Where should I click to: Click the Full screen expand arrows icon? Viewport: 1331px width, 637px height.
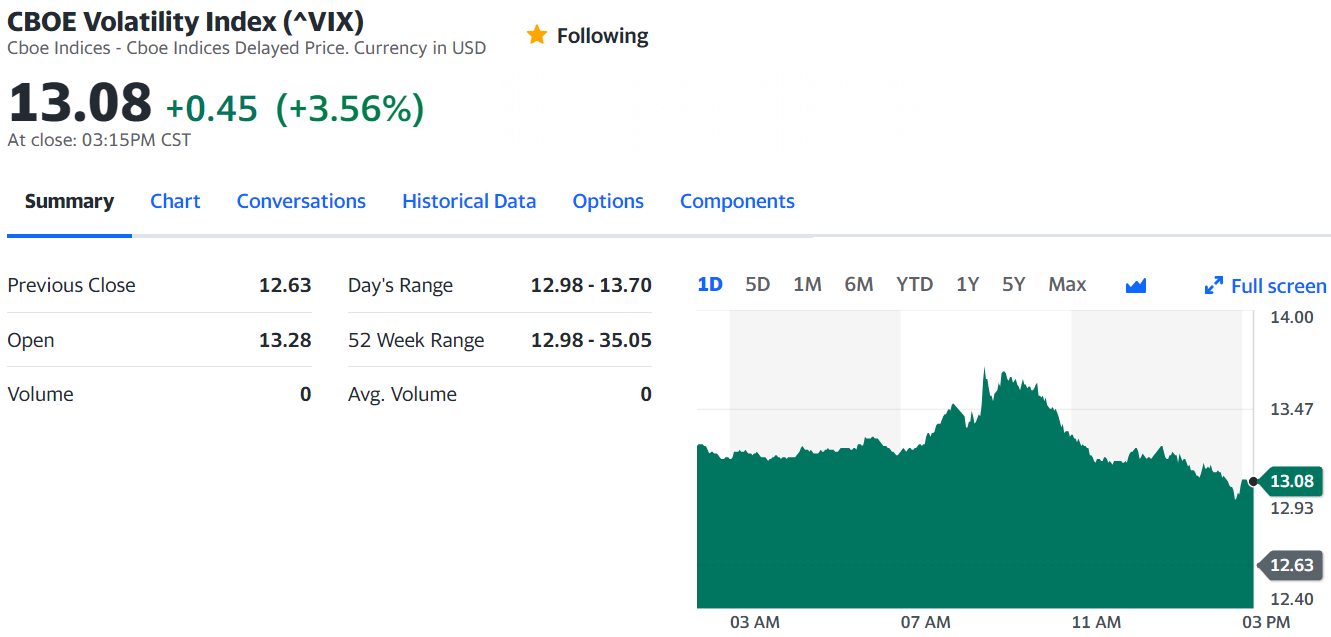[x=1214, y=286]
